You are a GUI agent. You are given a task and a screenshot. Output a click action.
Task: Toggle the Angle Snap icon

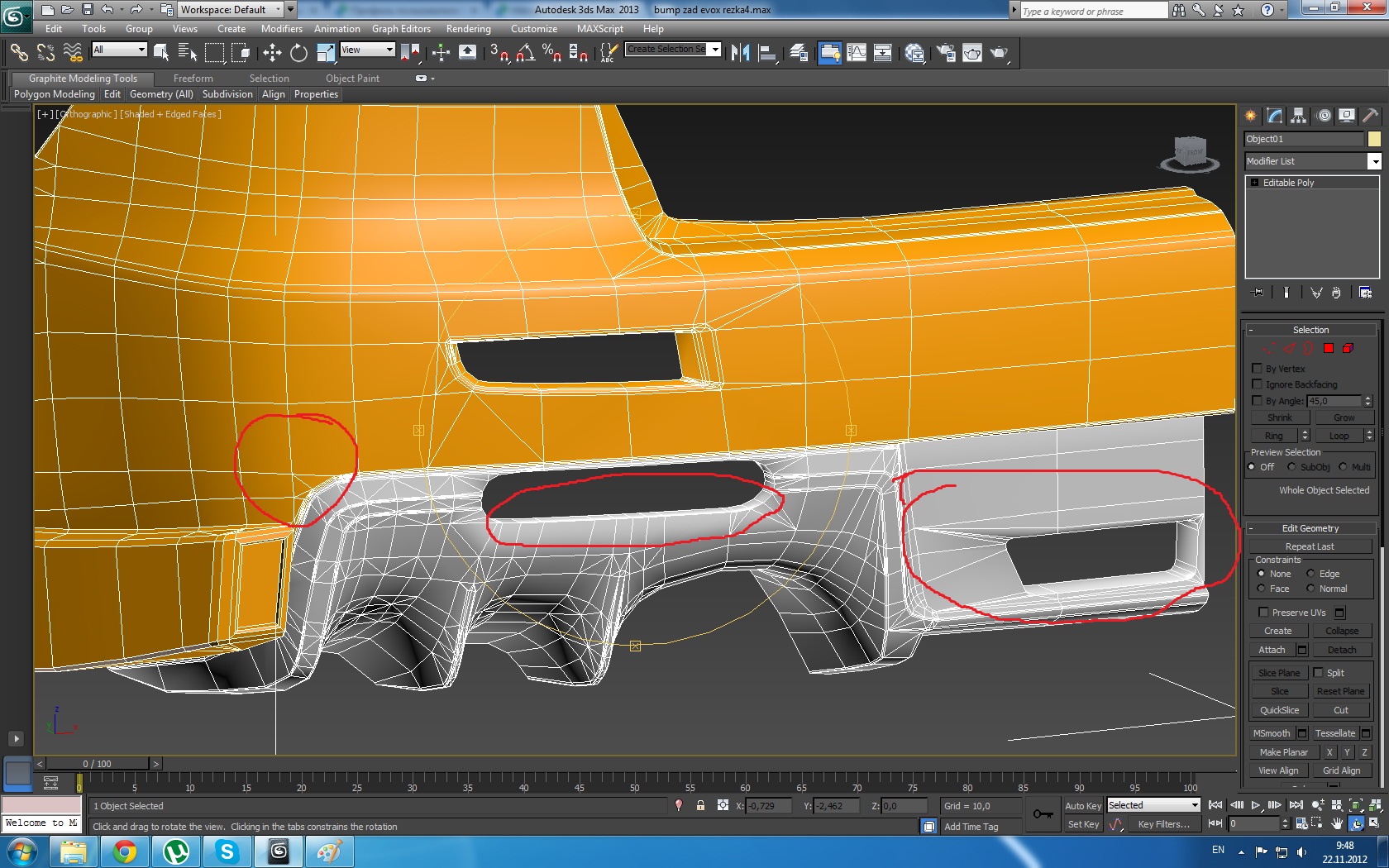[526, 53]
